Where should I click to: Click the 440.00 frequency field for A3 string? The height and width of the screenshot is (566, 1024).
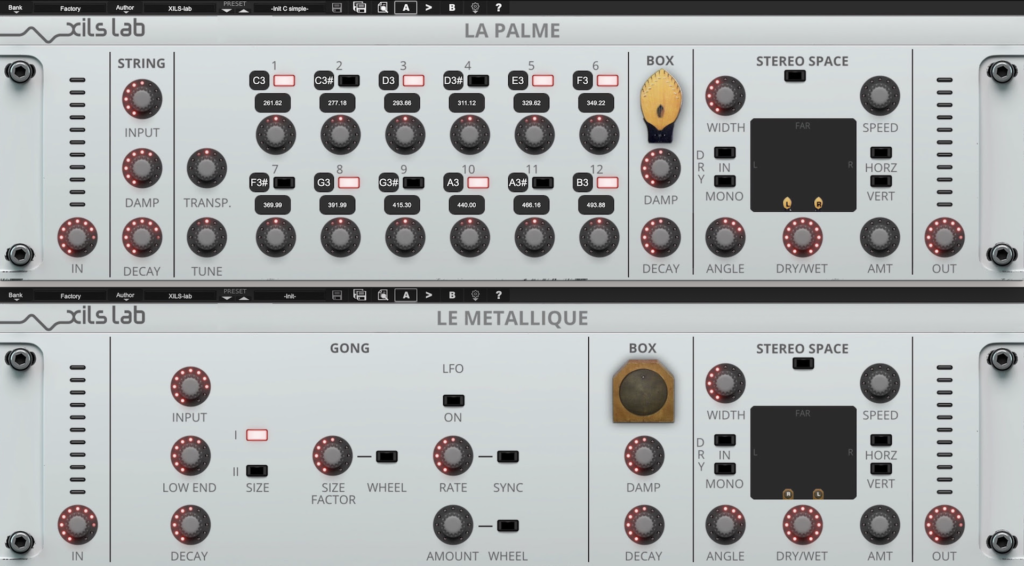(x=469, y=205)
